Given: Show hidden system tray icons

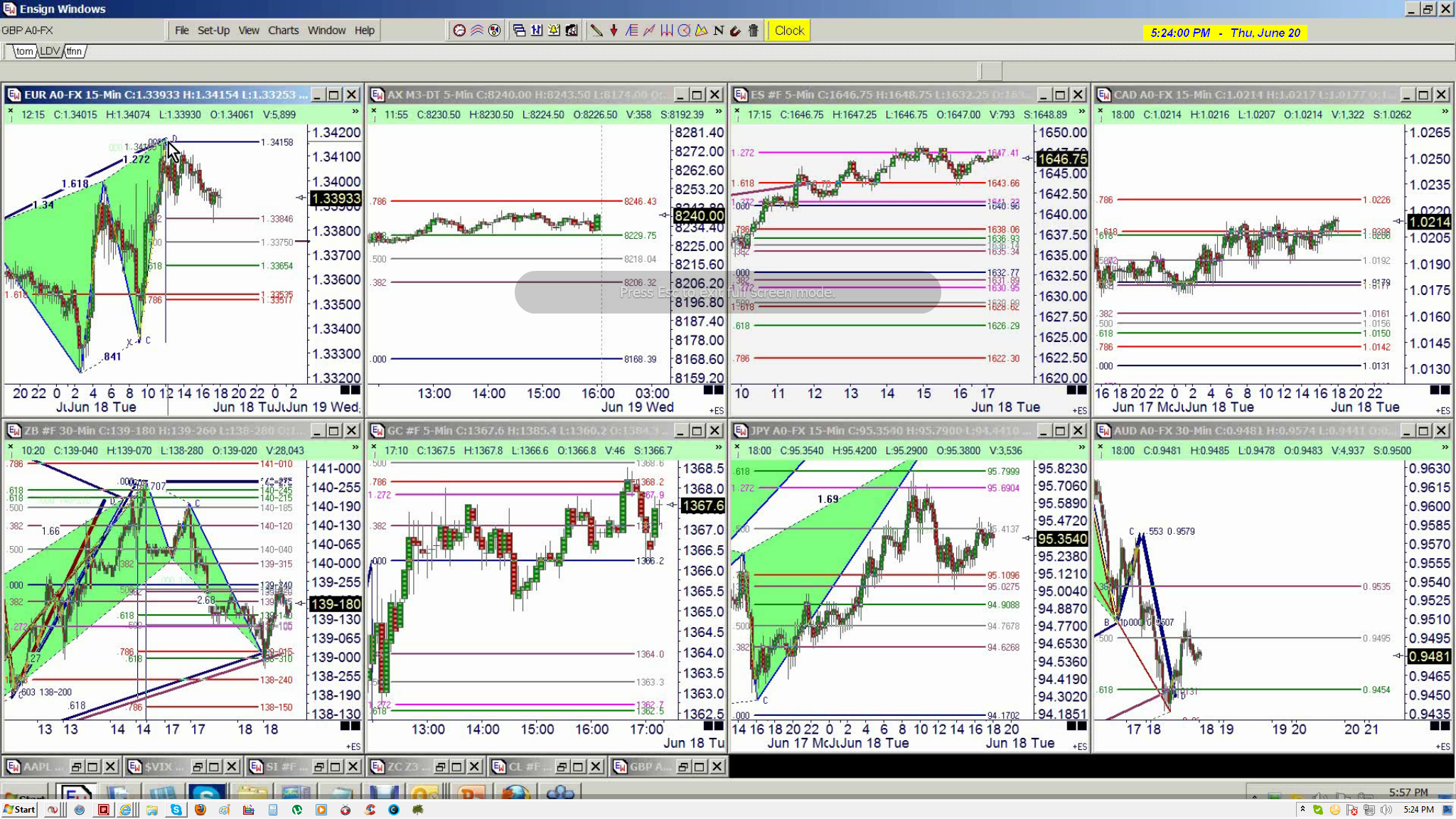Looking at the screenshot, I should tap(1302, 809).
